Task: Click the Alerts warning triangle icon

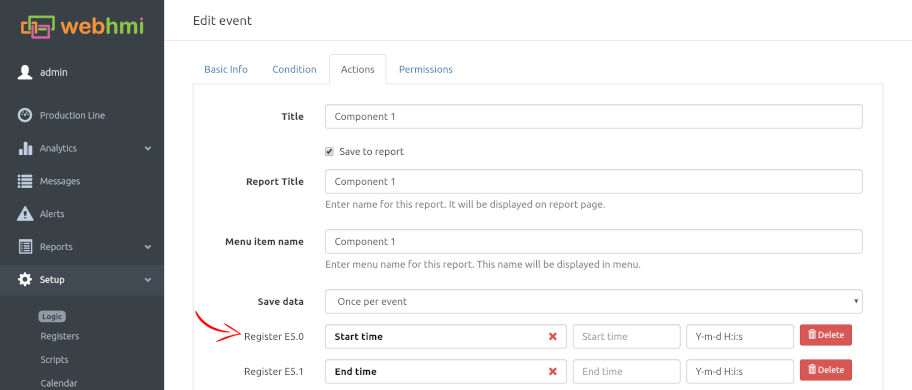Action: (25, 214)
